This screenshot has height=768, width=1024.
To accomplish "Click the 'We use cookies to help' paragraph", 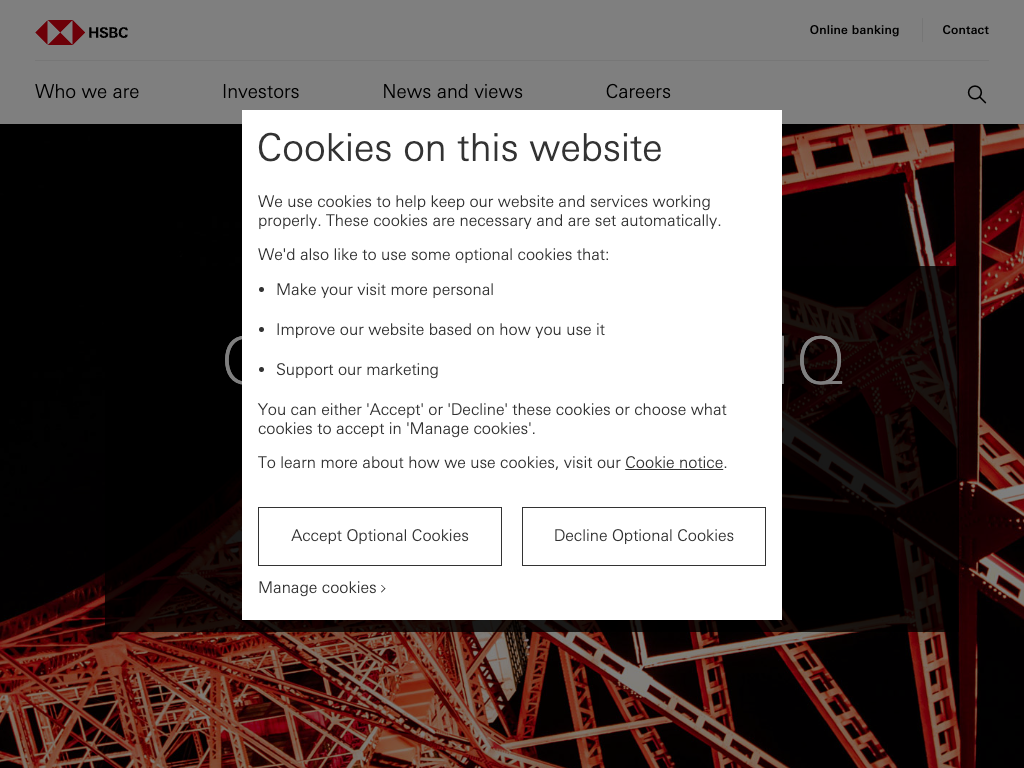I will pos(488,211).
